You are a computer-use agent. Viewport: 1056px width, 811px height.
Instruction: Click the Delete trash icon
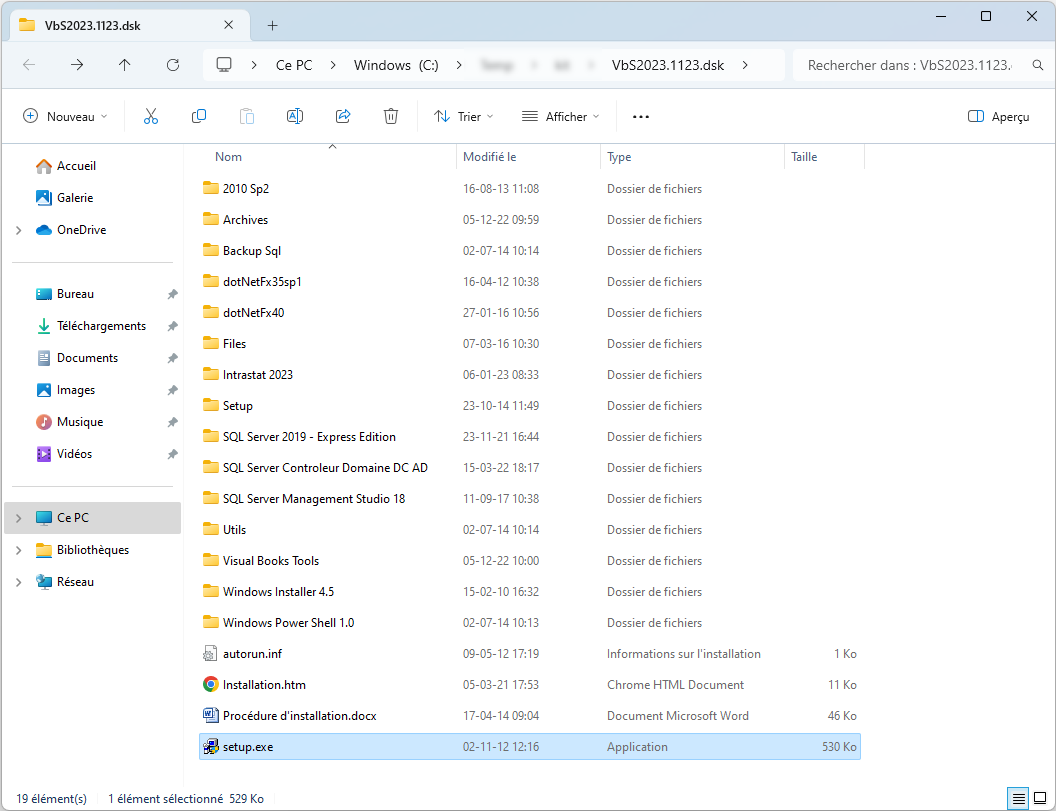pyautogui.click(x=391, y=117)
